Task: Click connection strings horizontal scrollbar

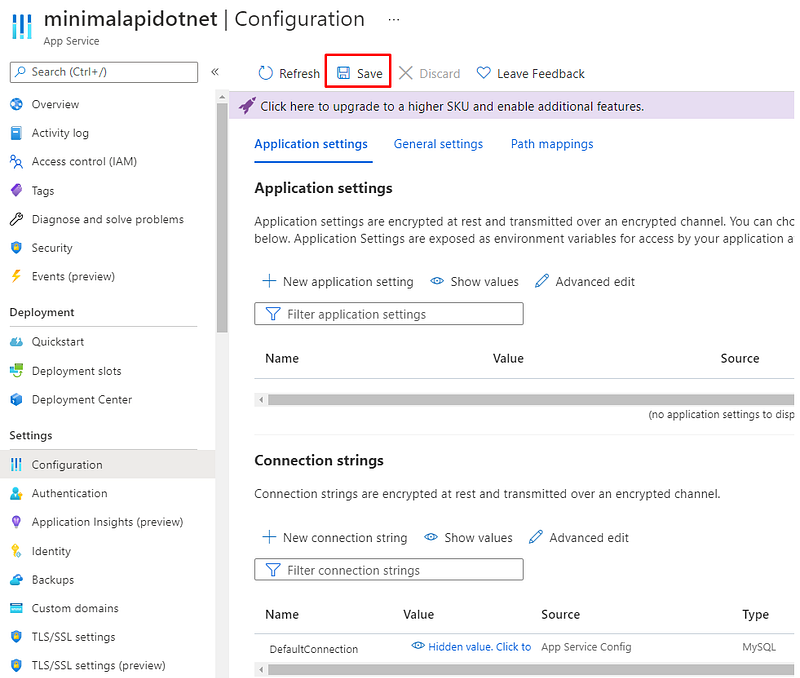Action: 531,669
